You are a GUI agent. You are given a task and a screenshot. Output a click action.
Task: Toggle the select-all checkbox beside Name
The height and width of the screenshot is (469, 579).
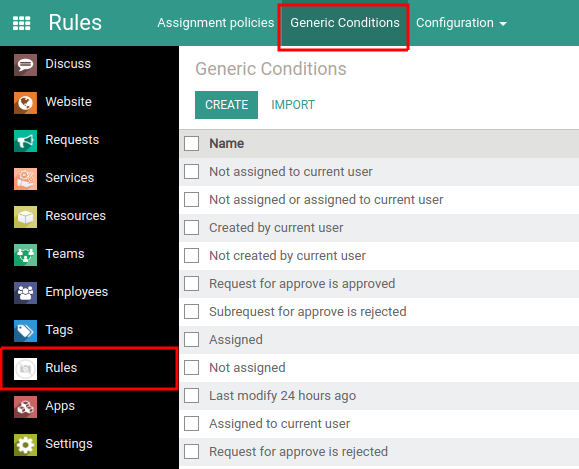click(x=191, y=143)
